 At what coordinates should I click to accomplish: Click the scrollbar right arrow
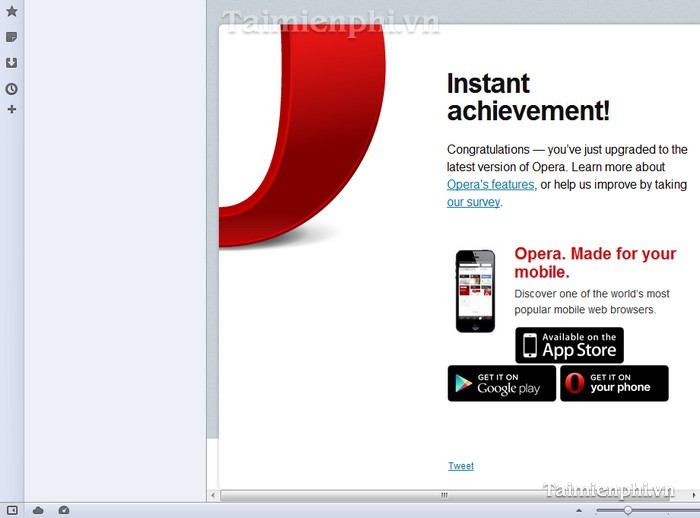[694, 495]
